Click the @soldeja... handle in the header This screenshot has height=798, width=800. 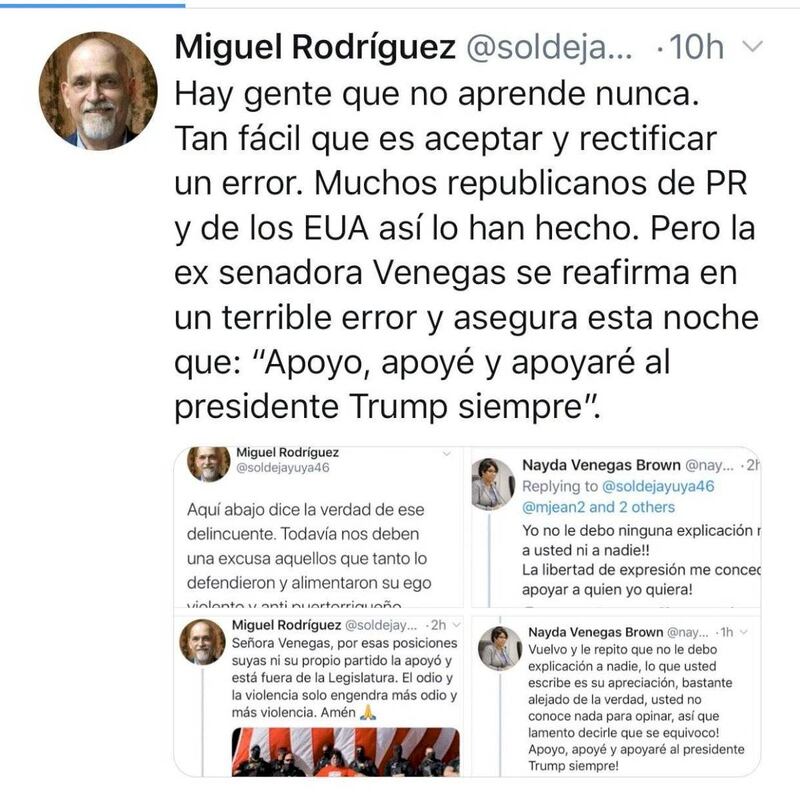(549, 47)
